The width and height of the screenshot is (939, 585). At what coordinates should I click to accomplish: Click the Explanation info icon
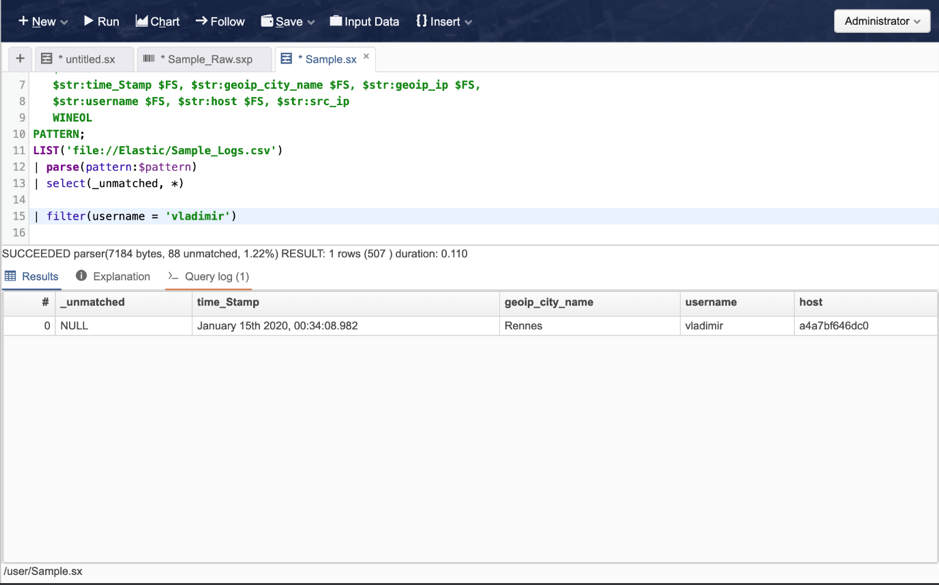tap(81, 276)
